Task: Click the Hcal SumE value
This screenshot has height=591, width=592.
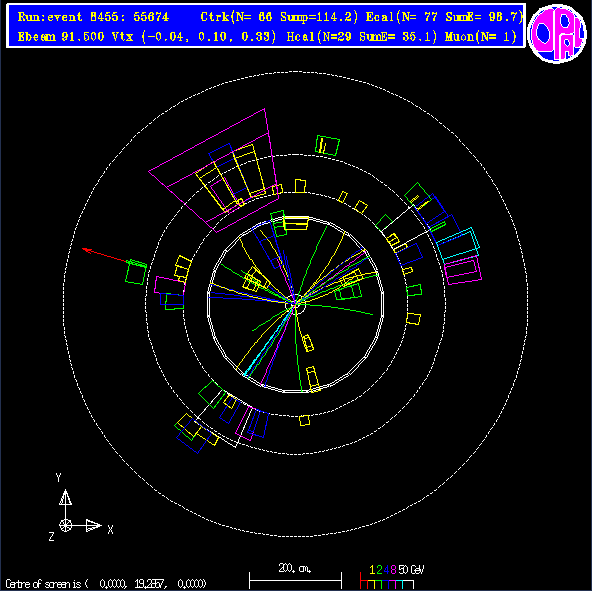Action: pos(398,37)
